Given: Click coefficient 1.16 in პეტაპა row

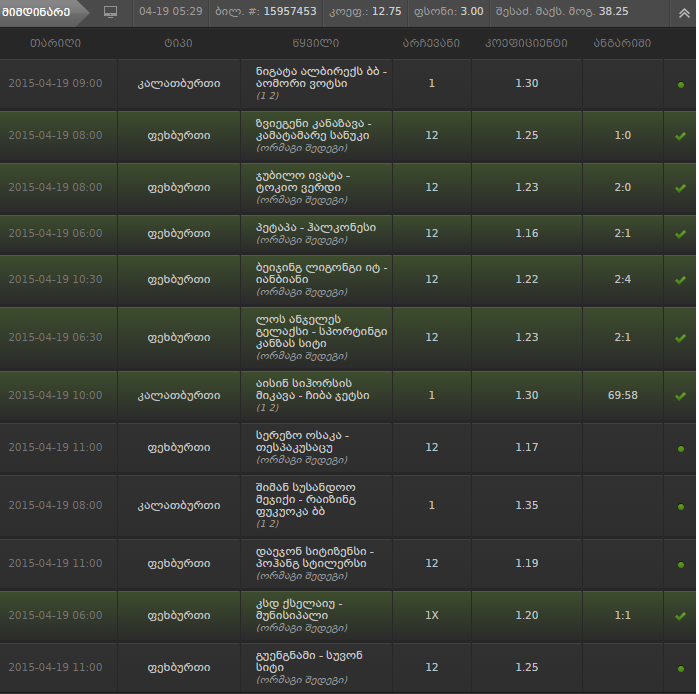Looking at the screenshot, I should point(526,234).
